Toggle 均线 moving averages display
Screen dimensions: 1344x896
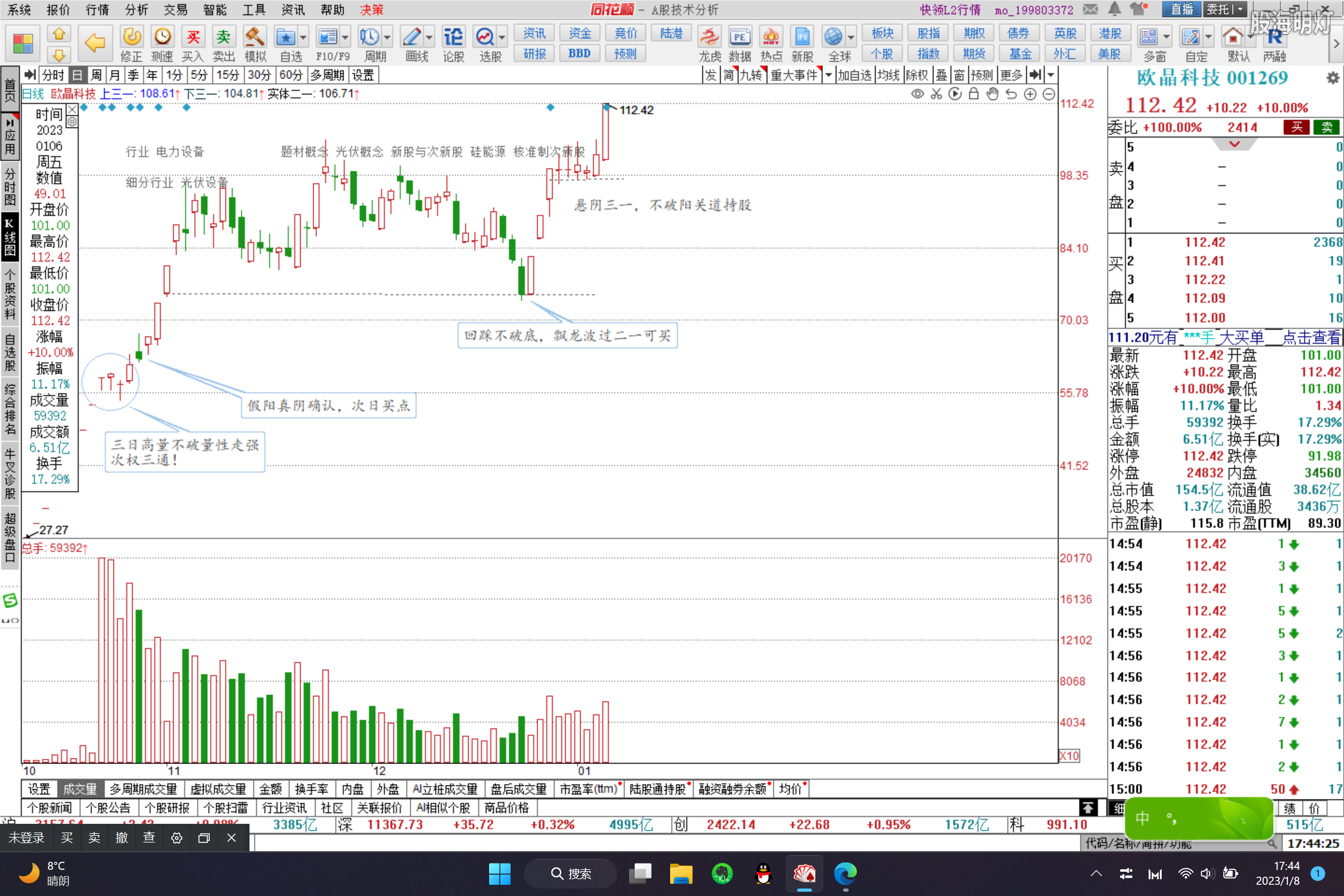click(x=889, y=75)
